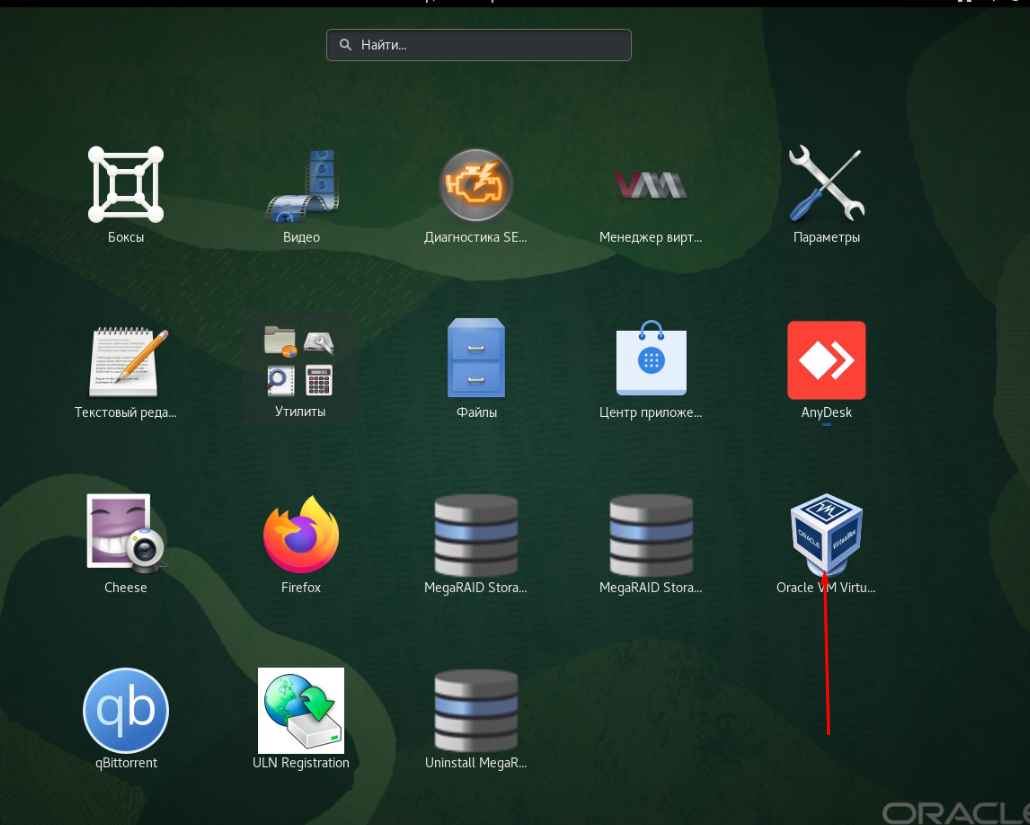This screenshot has width=1030, height=825.
Task: Open the Файлы file manager
Action: click(476, 358)
